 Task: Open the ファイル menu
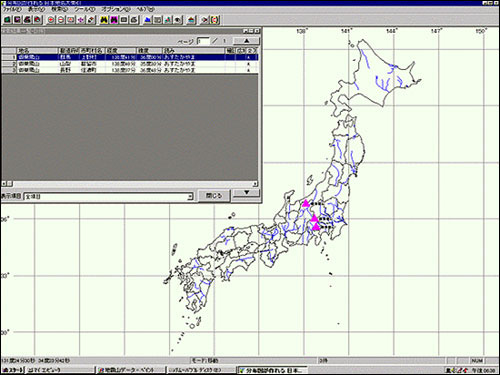pyautogui.click(x=12, y=9)
